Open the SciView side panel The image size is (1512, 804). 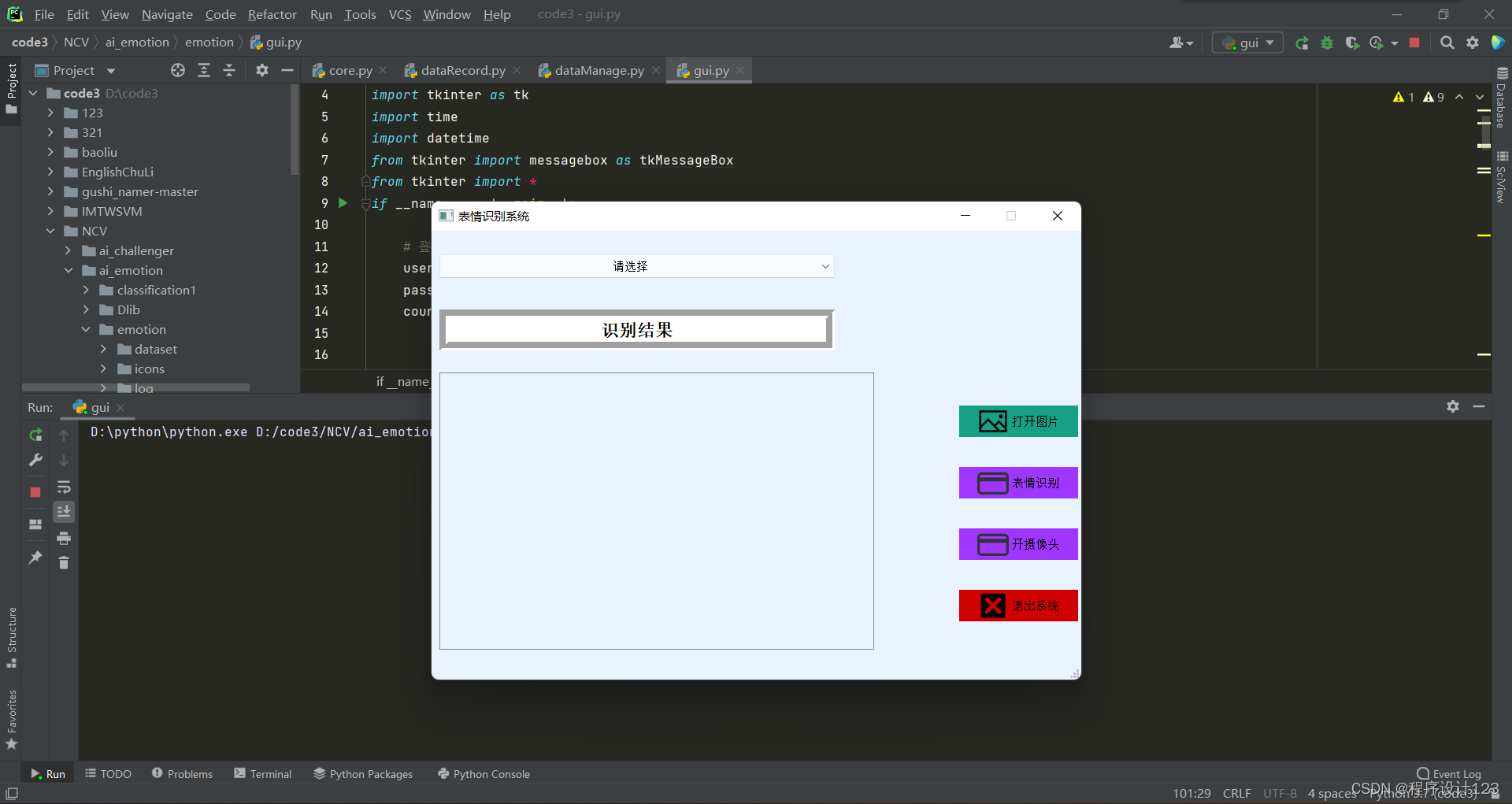tap(1502, 177)
